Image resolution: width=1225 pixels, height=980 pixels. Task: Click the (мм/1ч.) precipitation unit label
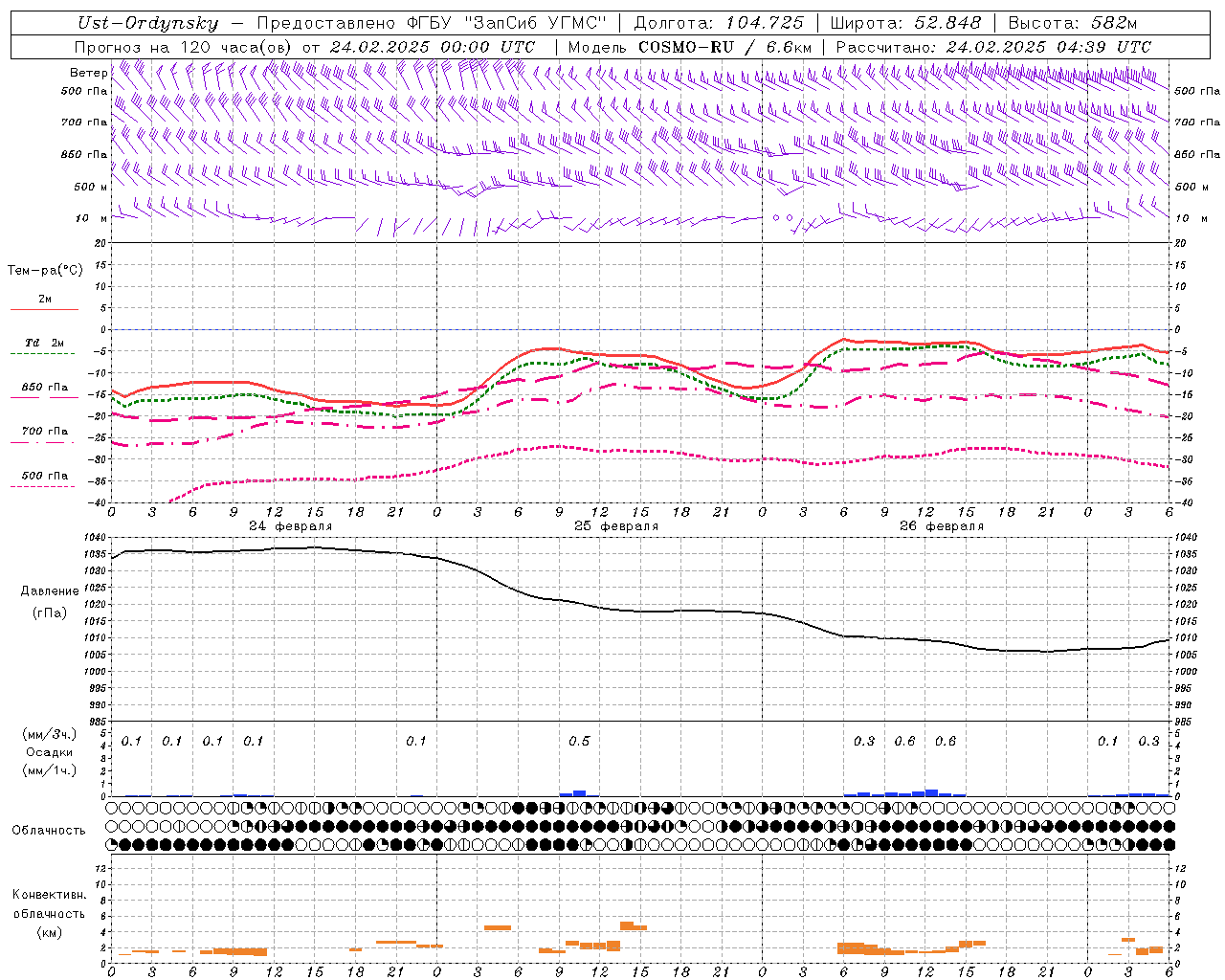click(50, 770)
